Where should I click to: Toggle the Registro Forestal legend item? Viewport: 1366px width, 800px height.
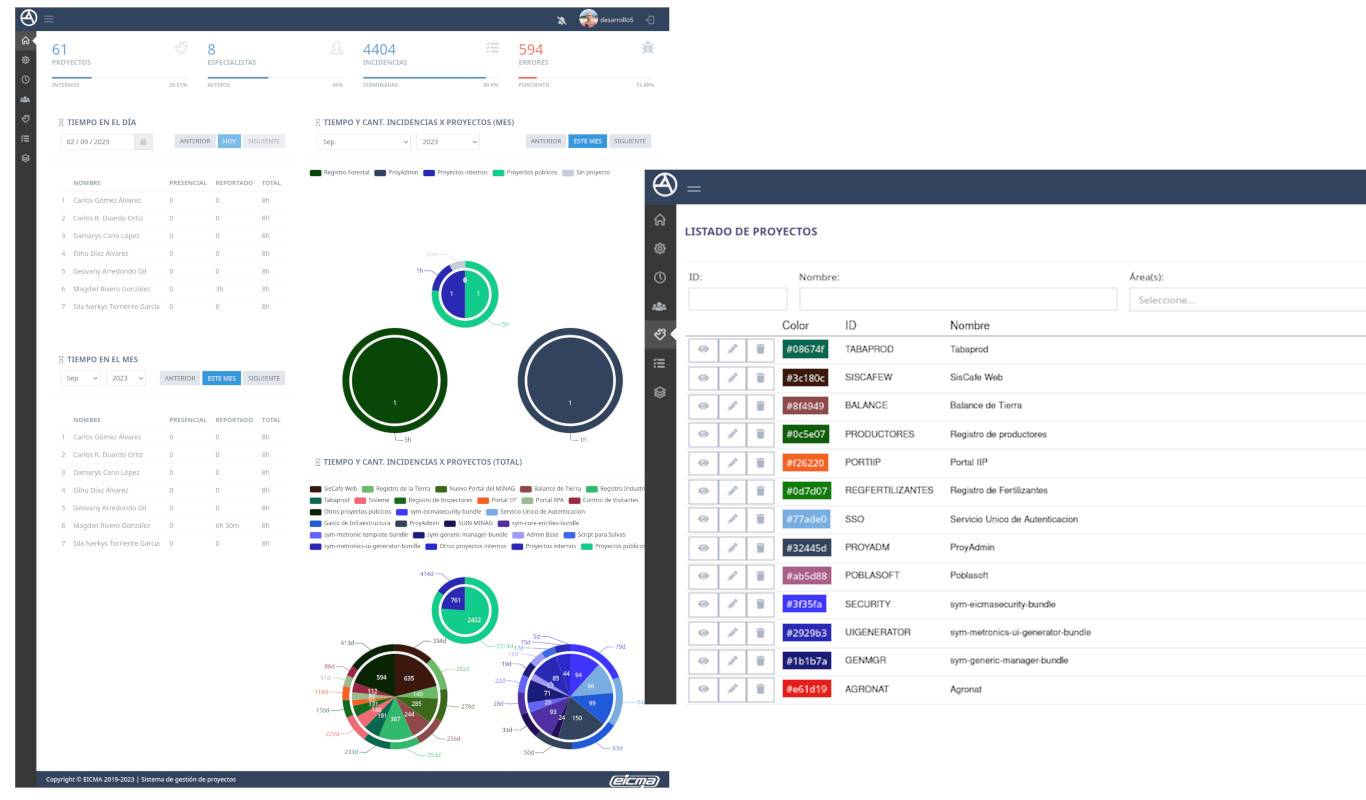pyautogui.click(x=340, y=173)
